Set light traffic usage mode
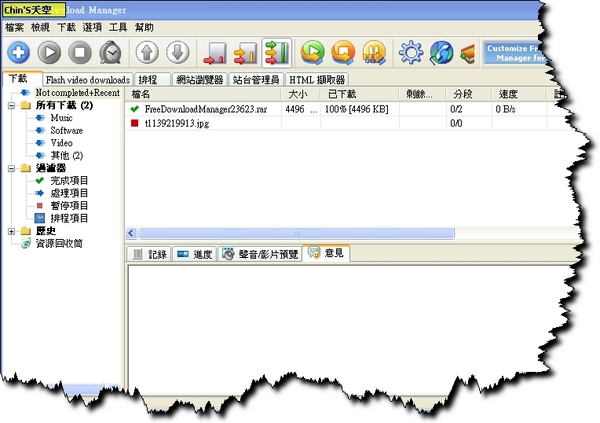Image resolution: width=600 pixels, height=423 pixels. pos(215,53)
